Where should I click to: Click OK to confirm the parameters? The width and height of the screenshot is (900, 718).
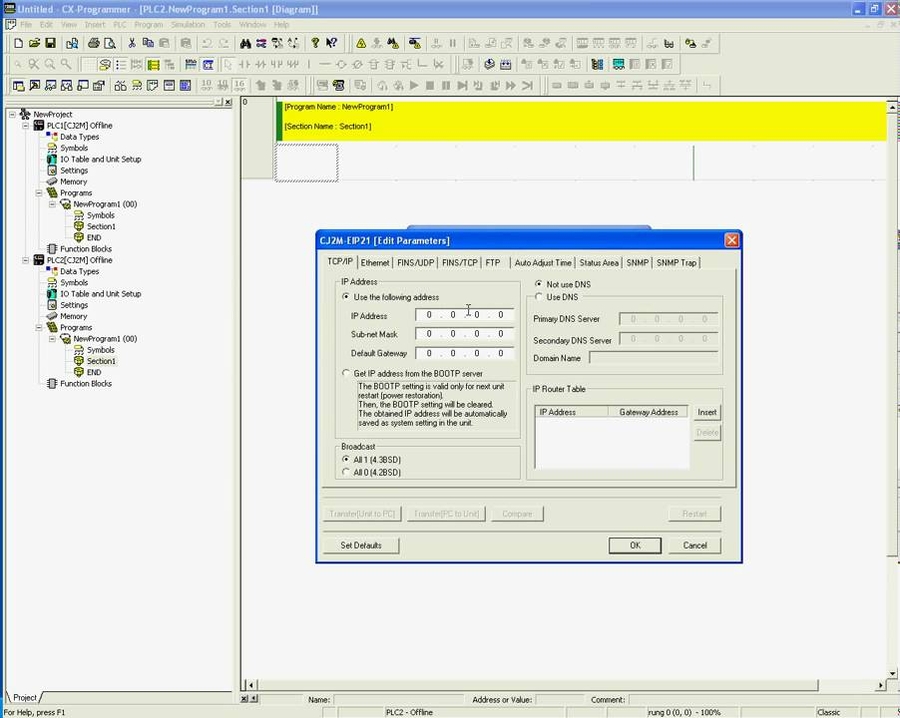pos(634,545)
